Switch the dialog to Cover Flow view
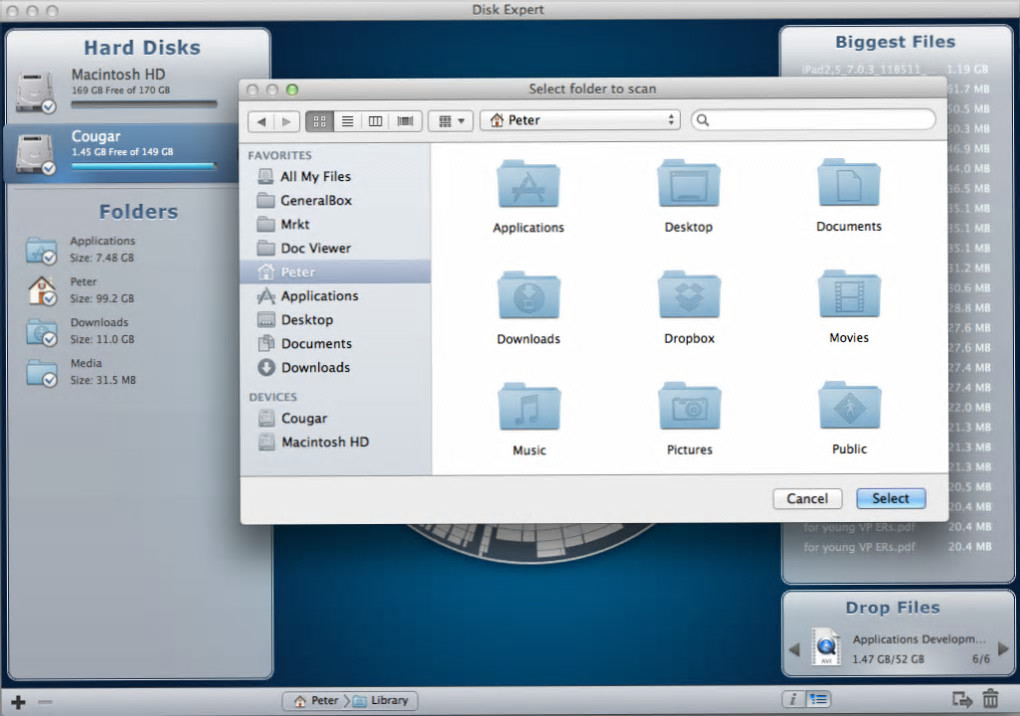Image resolution: width=1020 pixels, height=716 pixels. [405, 120]
